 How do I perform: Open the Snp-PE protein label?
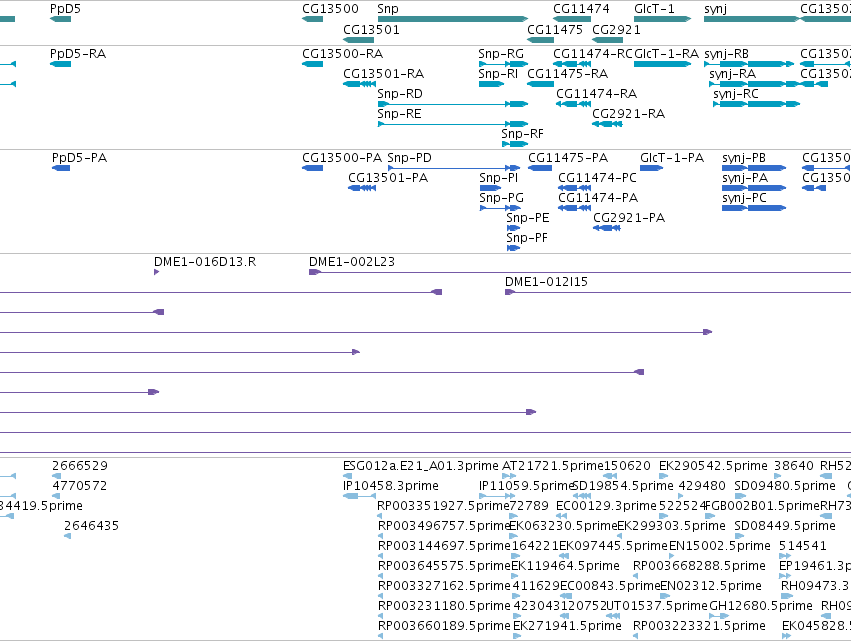(528, 218)
